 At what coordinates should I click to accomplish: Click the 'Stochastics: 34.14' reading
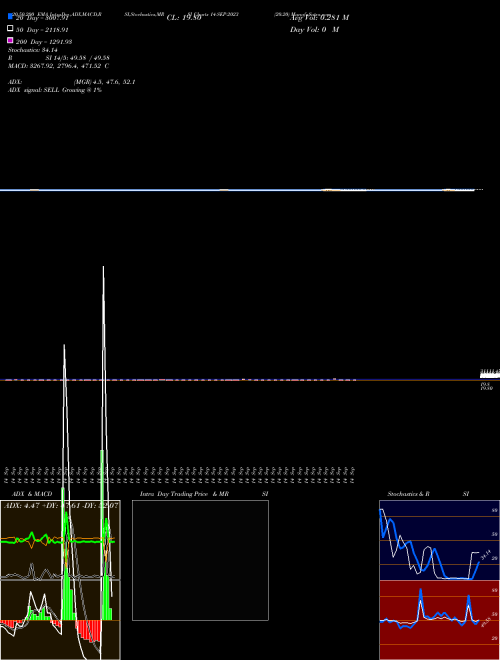33,50
